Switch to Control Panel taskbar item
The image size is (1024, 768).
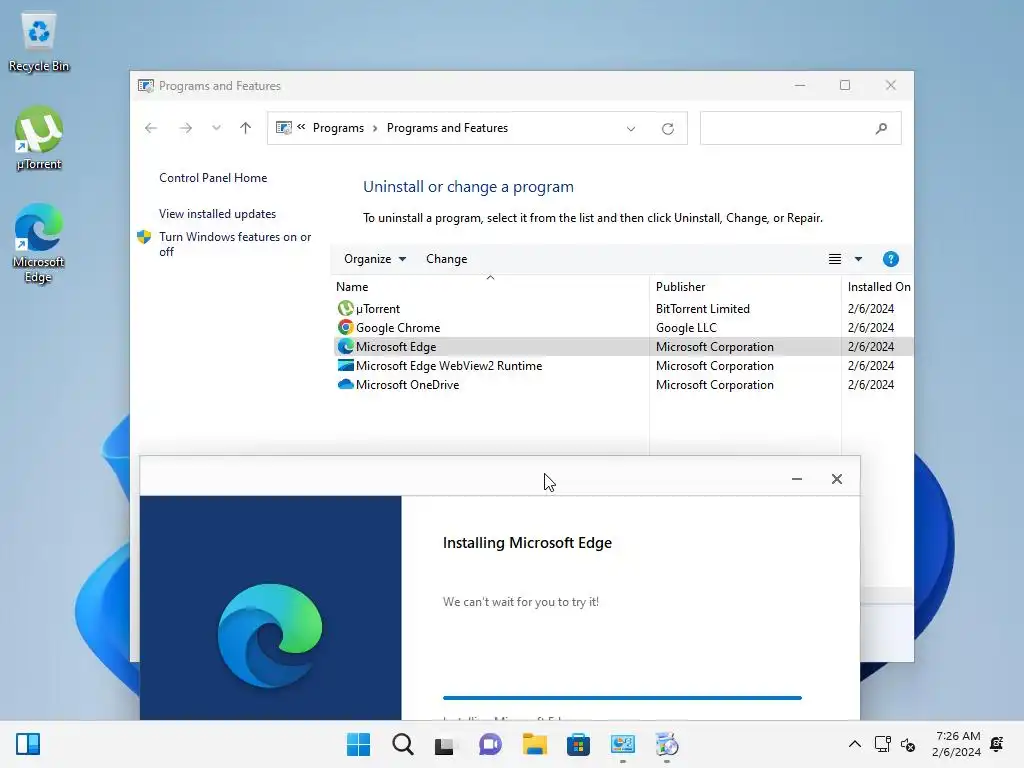[x=622, y=744]
